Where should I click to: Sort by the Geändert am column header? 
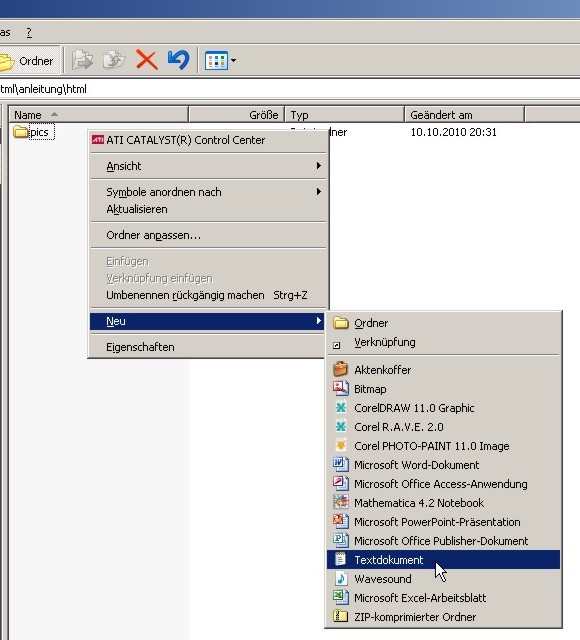point(464,115)
